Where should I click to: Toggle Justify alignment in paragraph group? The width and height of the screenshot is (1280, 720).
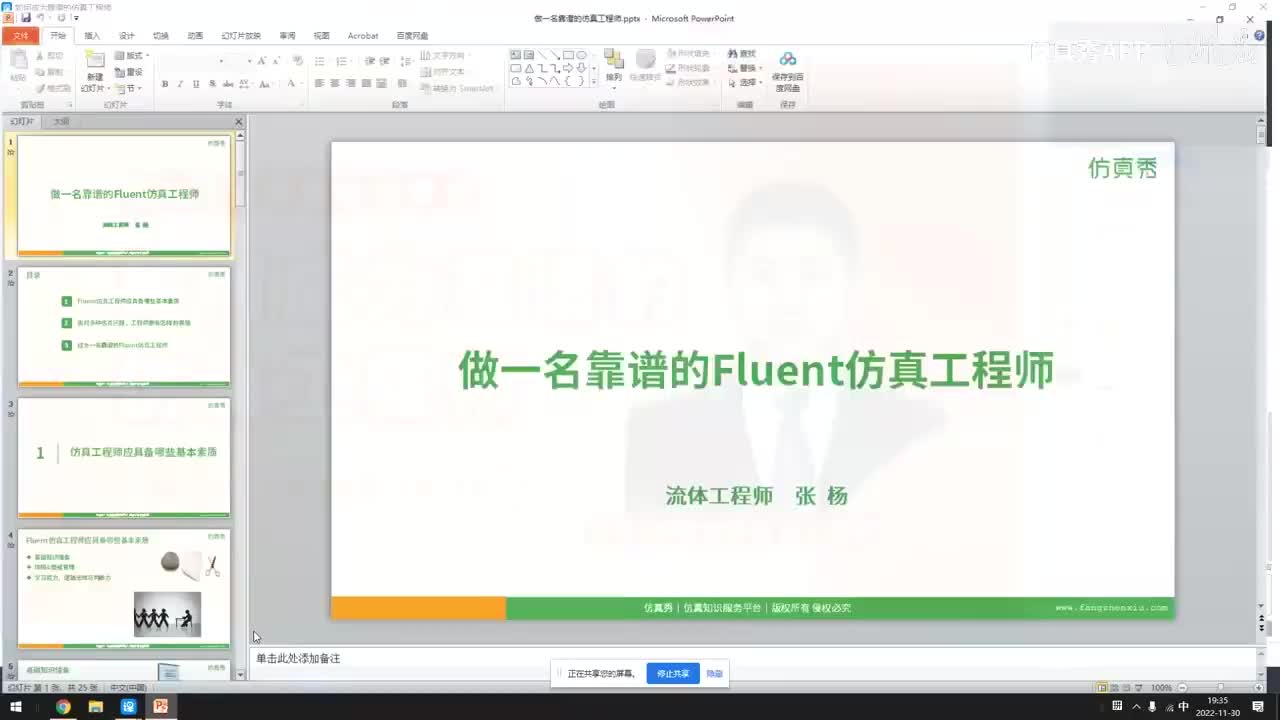click(367, 84)
